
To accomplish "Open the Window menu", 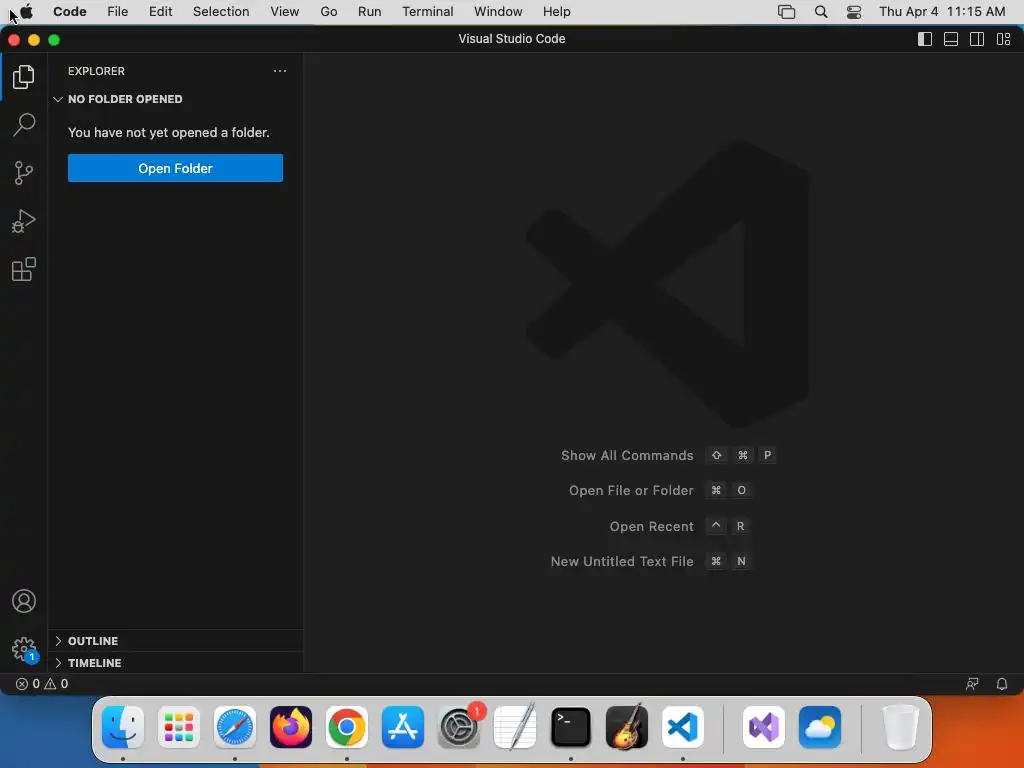I will (498, 12).
